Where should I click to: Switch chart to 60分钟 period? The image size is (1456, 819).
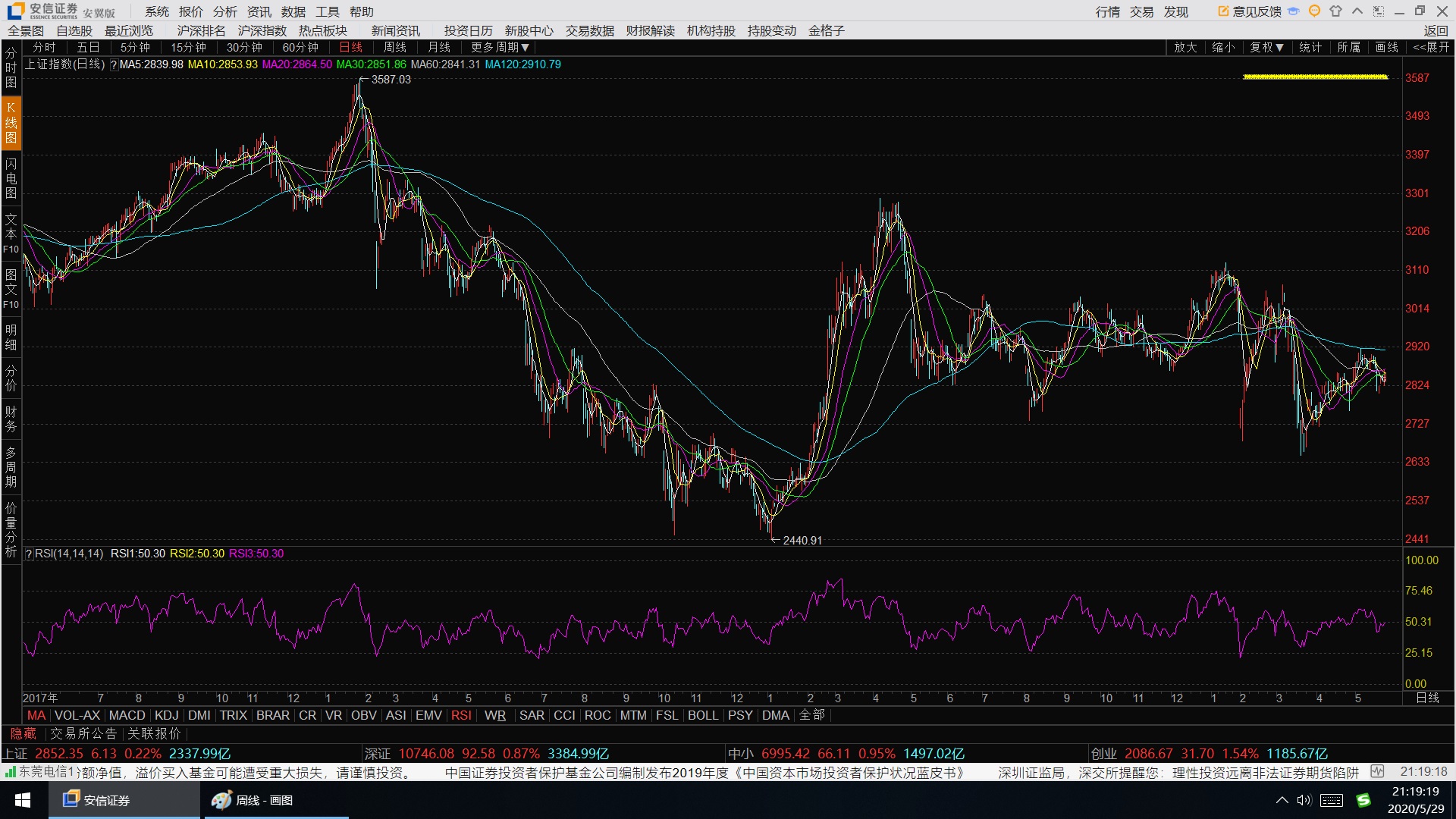click(300, 47)
